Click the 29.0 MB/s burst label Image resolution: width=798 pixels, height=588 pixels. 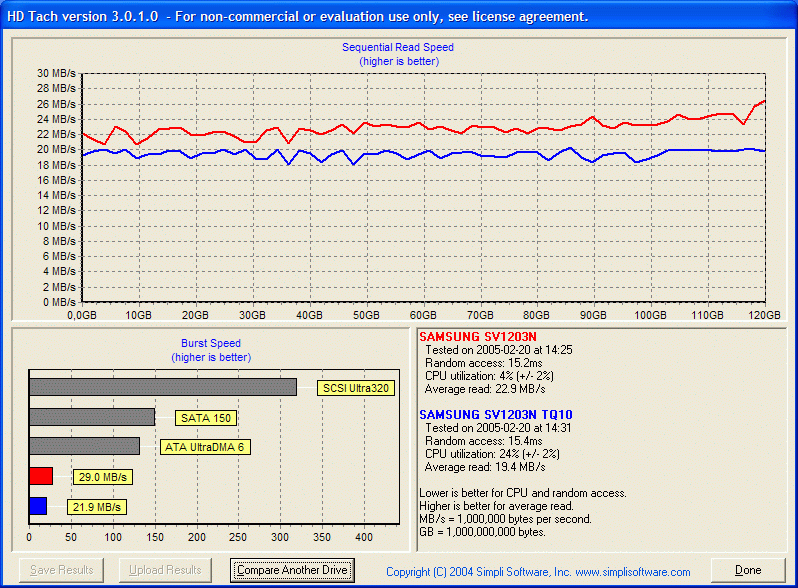click(103, 477)
